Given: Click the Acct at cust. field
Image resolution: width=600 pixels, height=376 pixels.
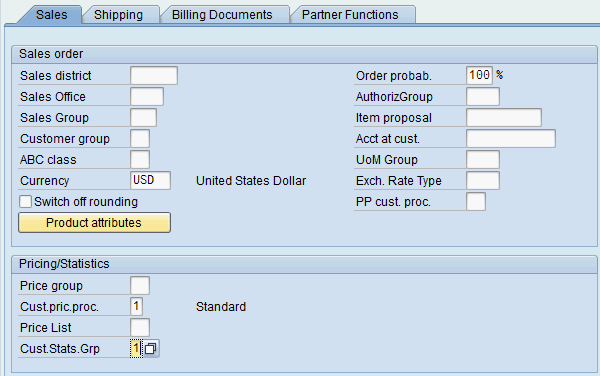Looking at the screenshot, I should (x=511, y=138).
